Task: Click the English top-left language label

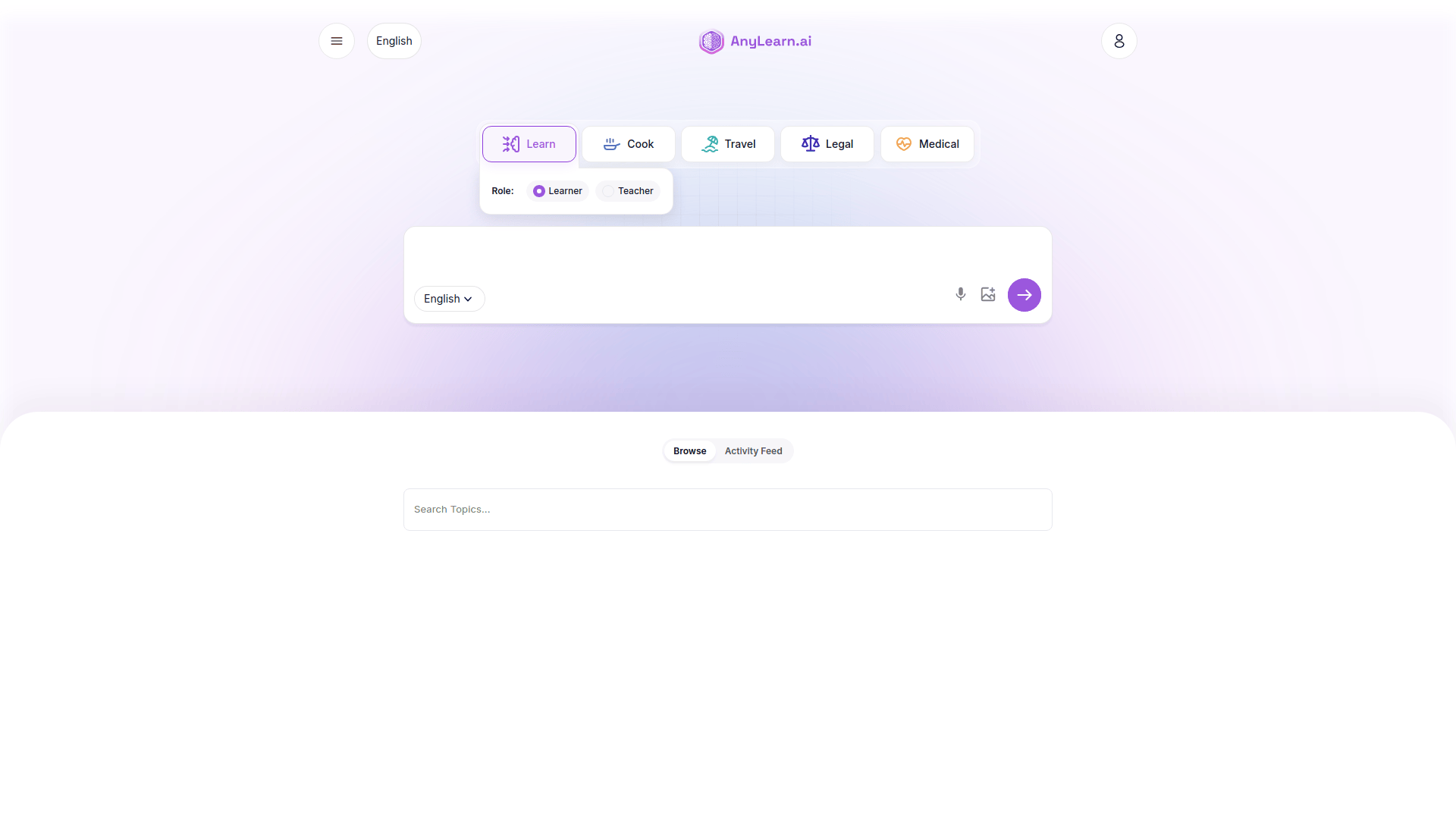Action: 394,41
